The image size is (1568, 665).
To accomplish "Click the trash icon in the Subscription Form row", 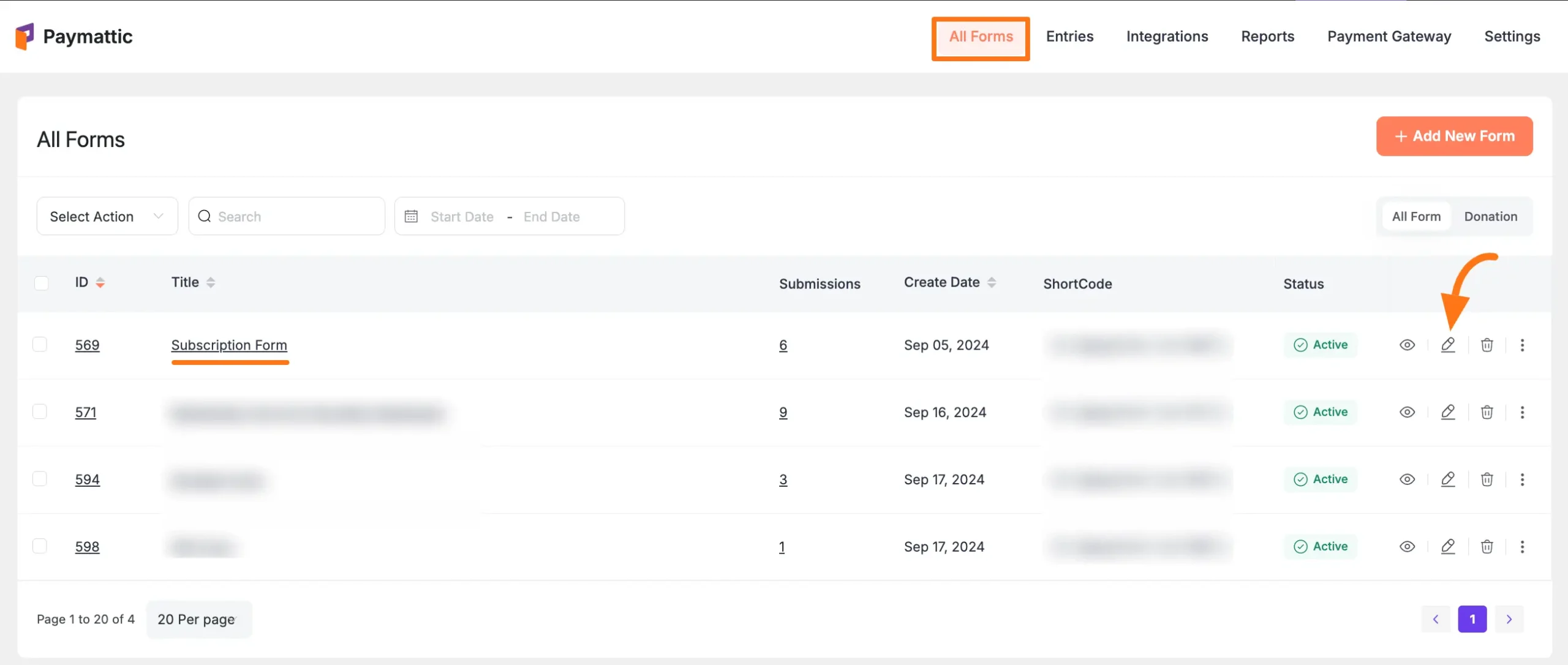I will (1487, 345).
